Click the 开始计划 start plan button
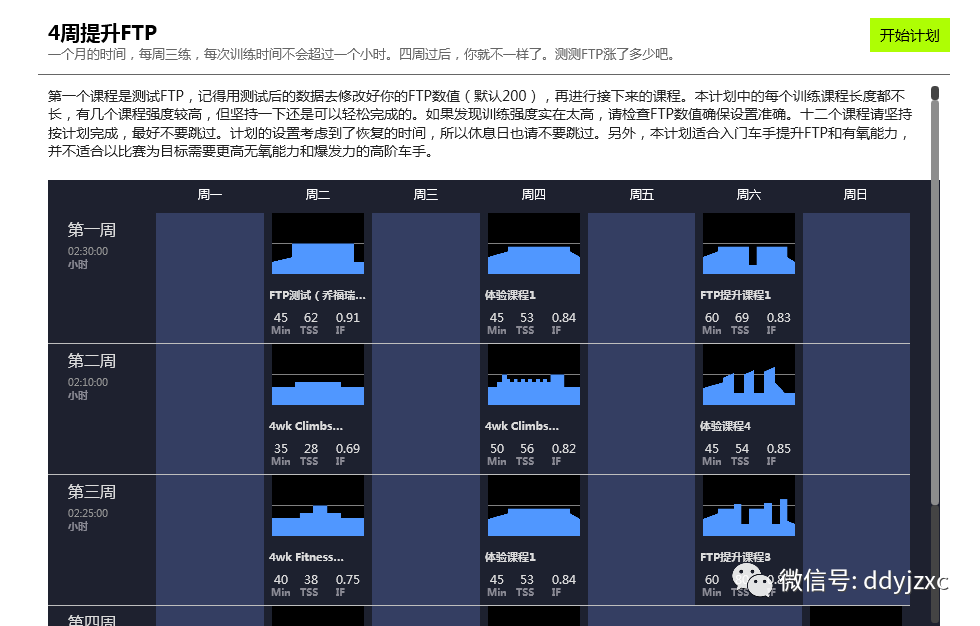The width and height of the screenshot is (980, 626). coord(909,35)
